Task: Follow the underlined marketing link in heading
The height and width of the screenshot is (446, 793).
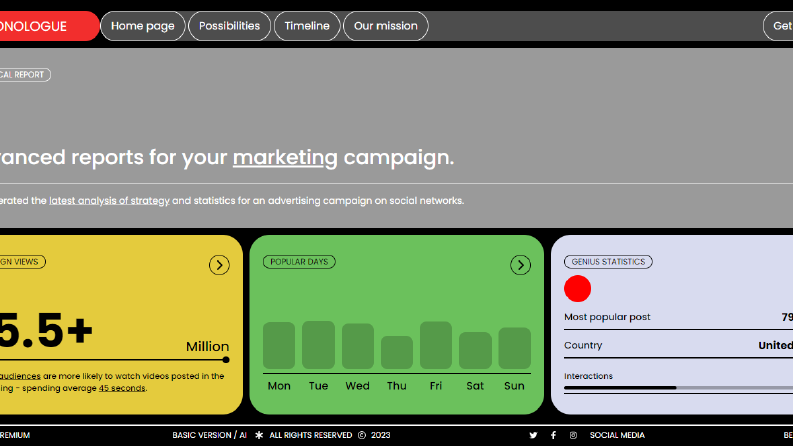Action: (285, 158)
